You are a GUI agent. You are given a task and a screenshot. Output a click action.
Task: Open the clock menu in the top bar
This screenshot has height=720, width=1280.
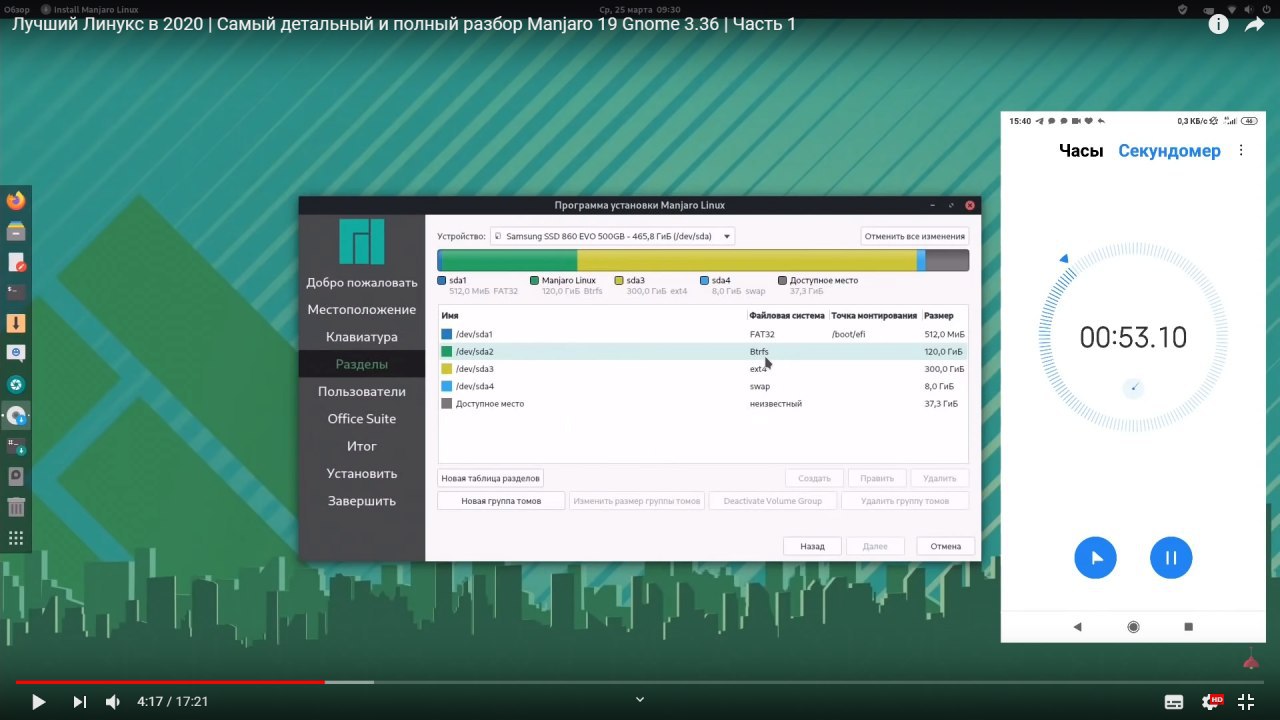click(640, 9)
